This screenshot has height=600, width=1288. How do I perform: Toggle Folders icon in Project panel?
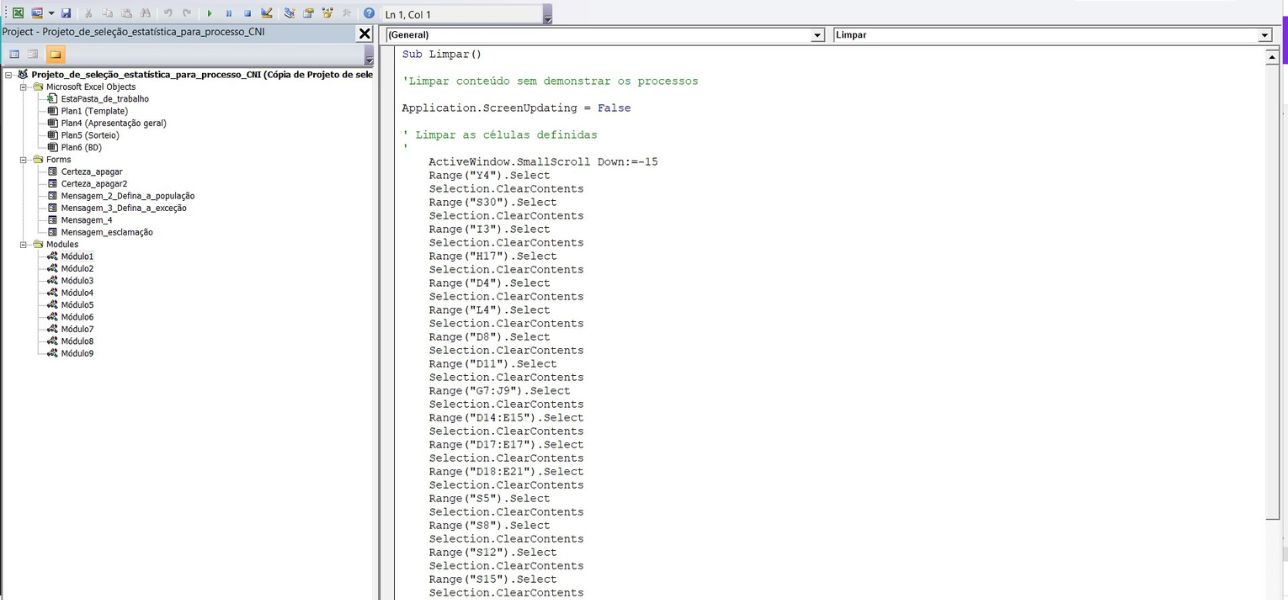point(55,54)
